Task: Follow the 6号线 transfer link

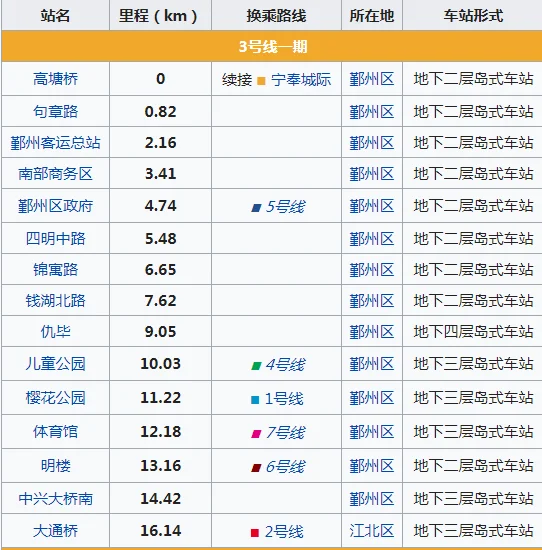Action: (x=285, y=467)
